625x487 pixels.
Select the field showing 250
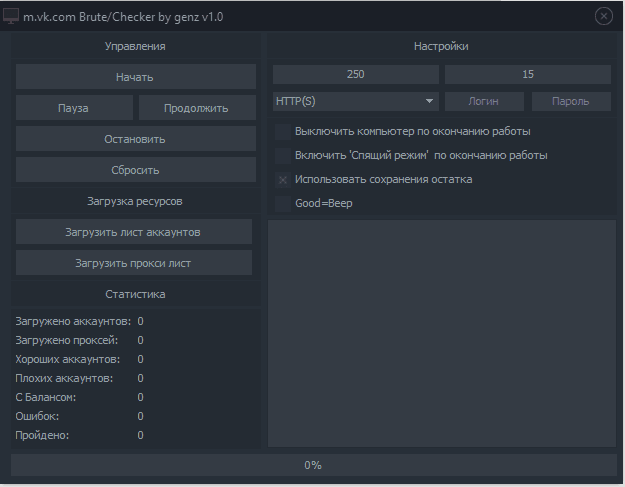tap(356, 75)
